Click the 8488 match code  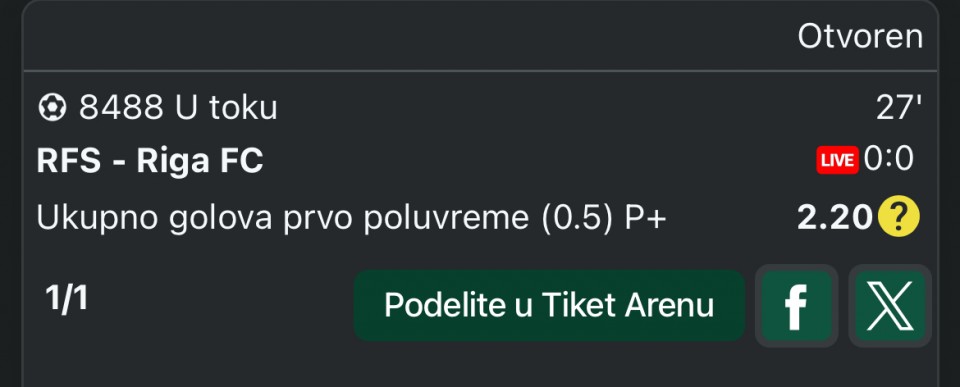coord(121,108)
